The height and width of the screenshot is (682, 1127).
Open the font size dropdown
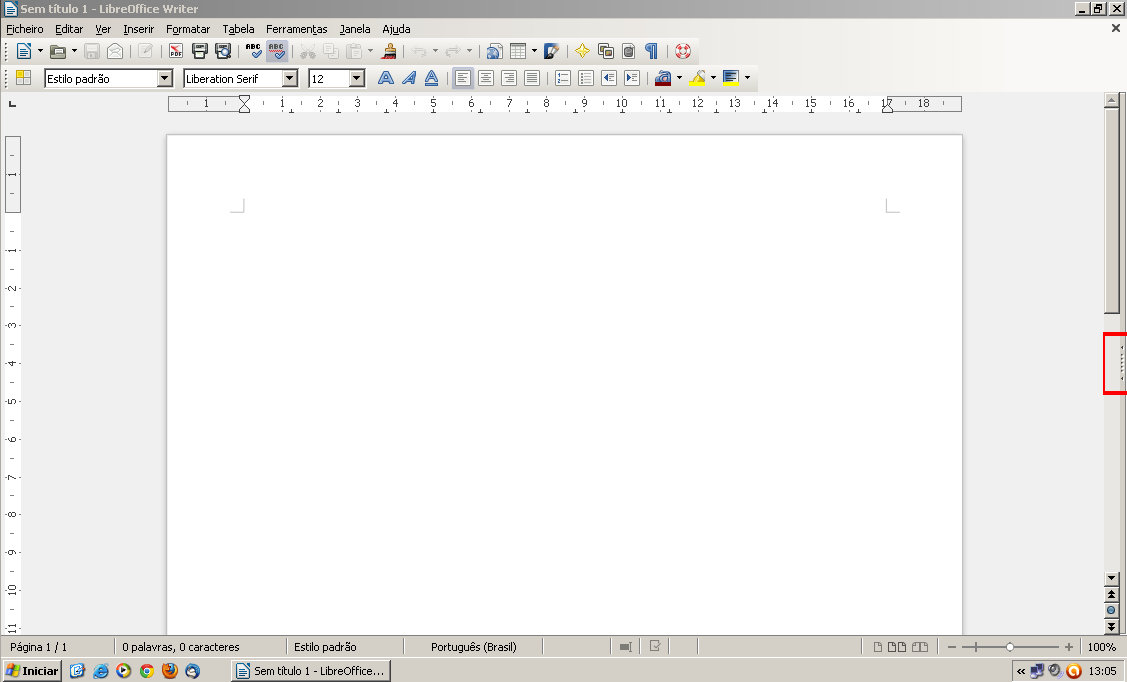click(x=357, y=78)
